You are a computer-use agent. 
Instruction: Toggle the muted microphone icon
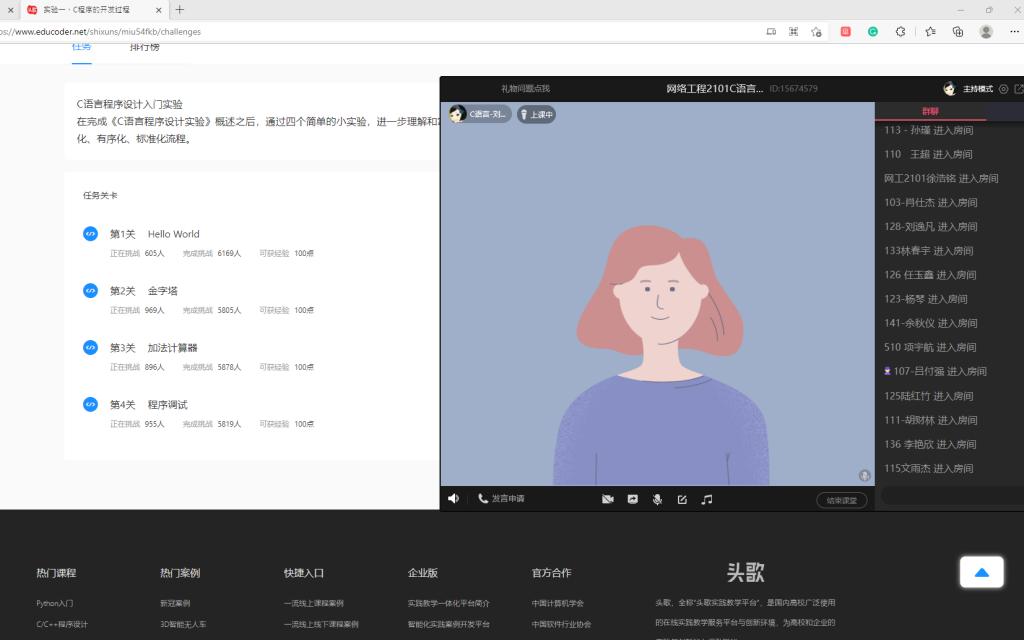click(x=657, y=499)
